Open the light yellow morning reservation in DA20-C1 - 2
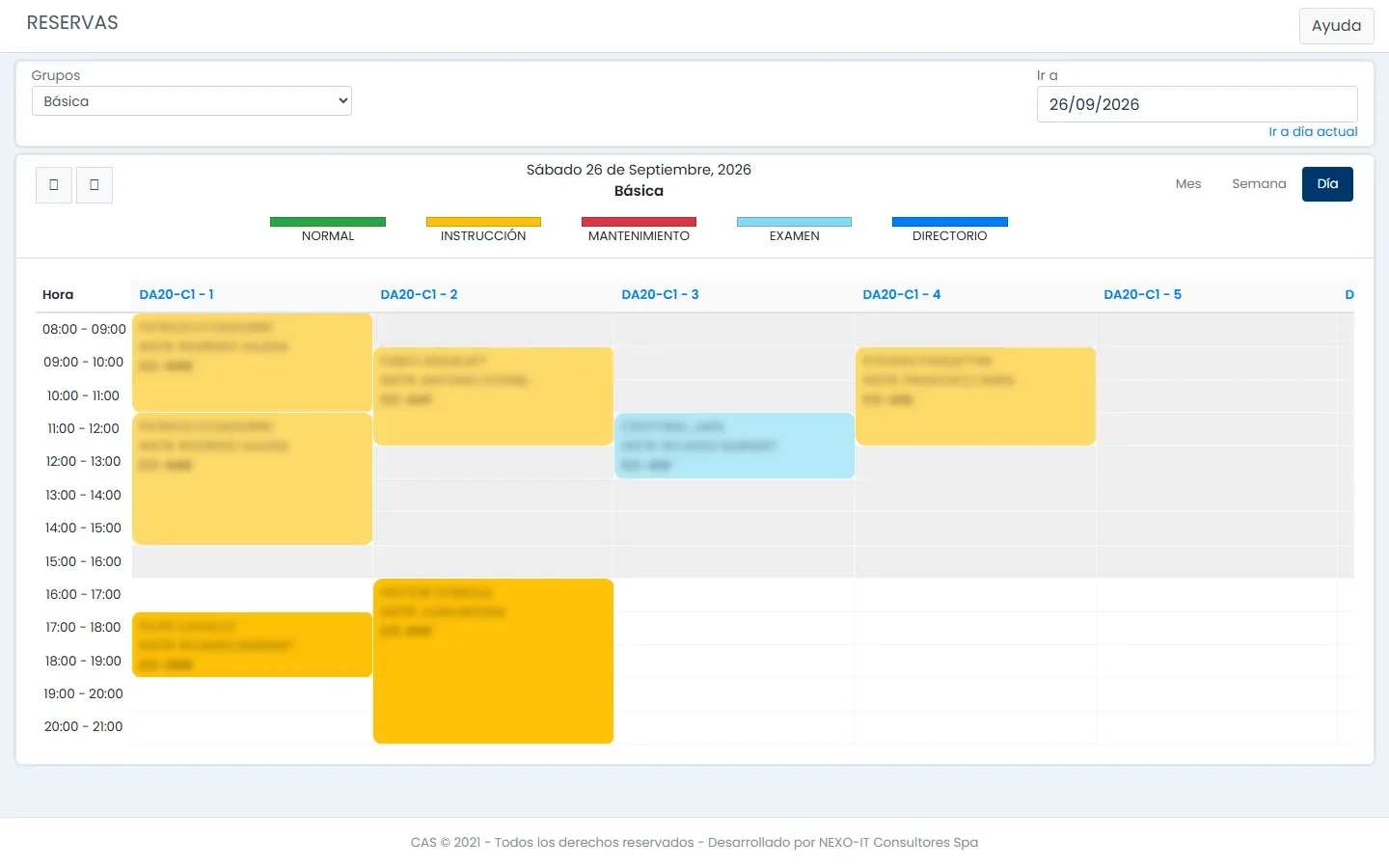Viewport: 1389px width, 868px height. coord(493,396)
